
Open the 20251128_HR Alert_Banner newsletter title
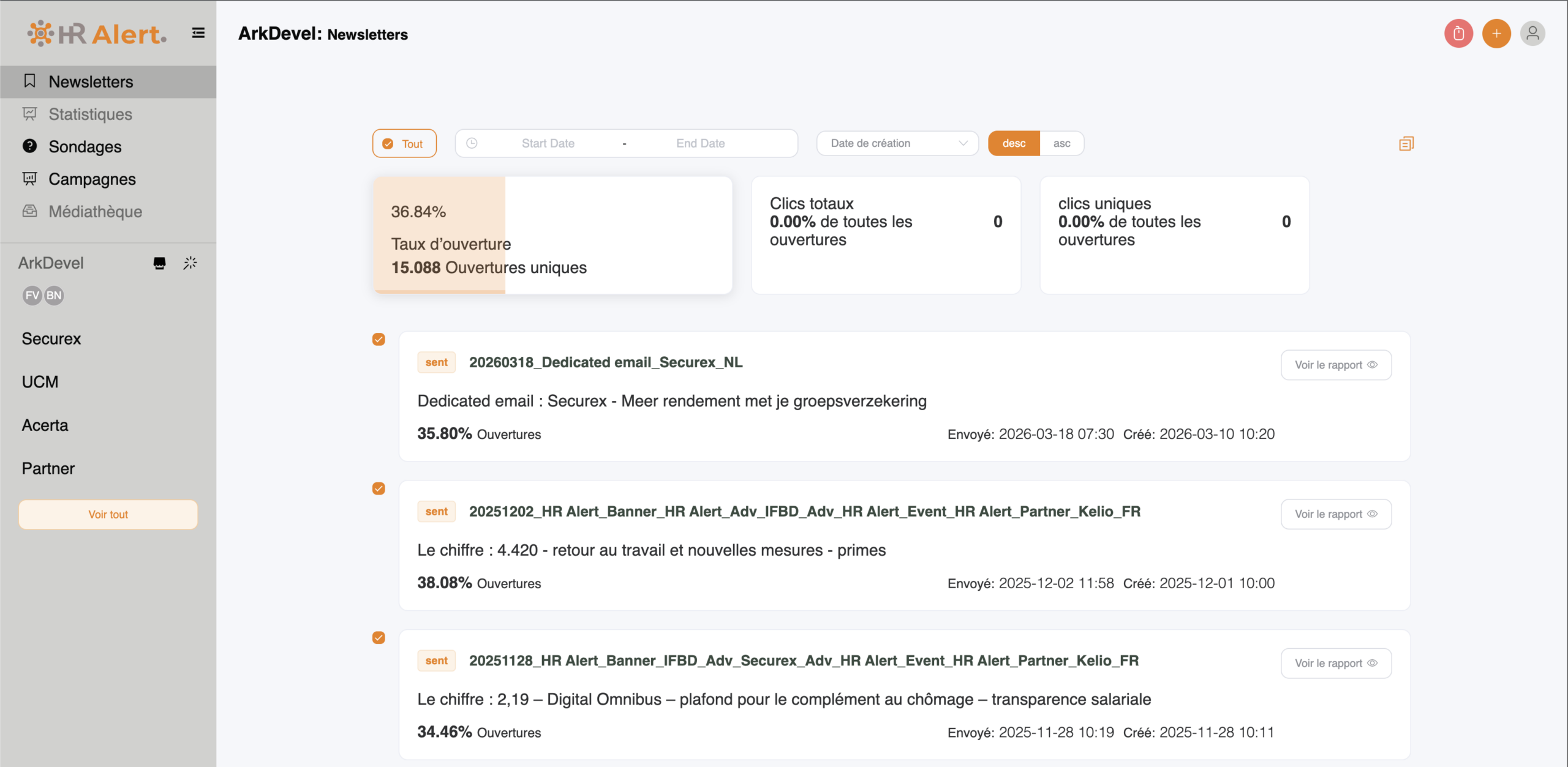[x=804, y=661]
